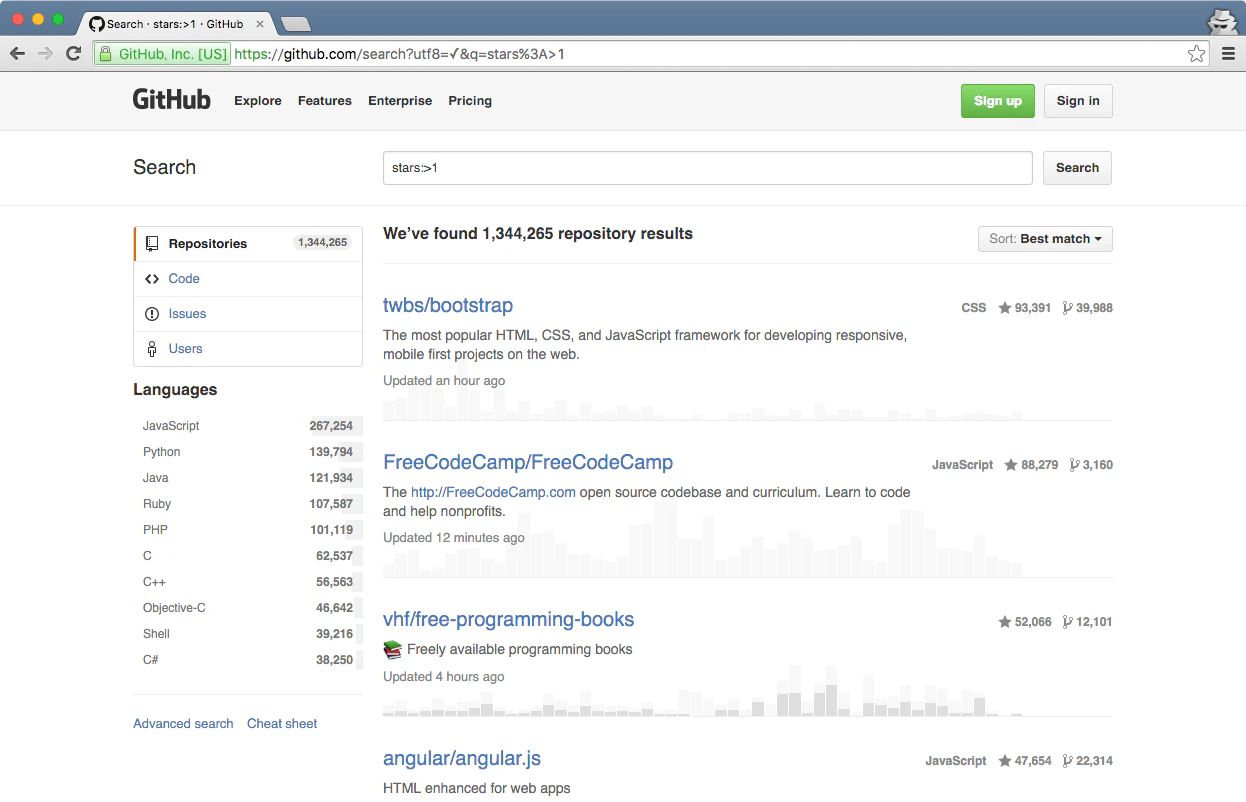Open the Features page
The width and height of the screenshot is (1246, 802).
[325, 101]
